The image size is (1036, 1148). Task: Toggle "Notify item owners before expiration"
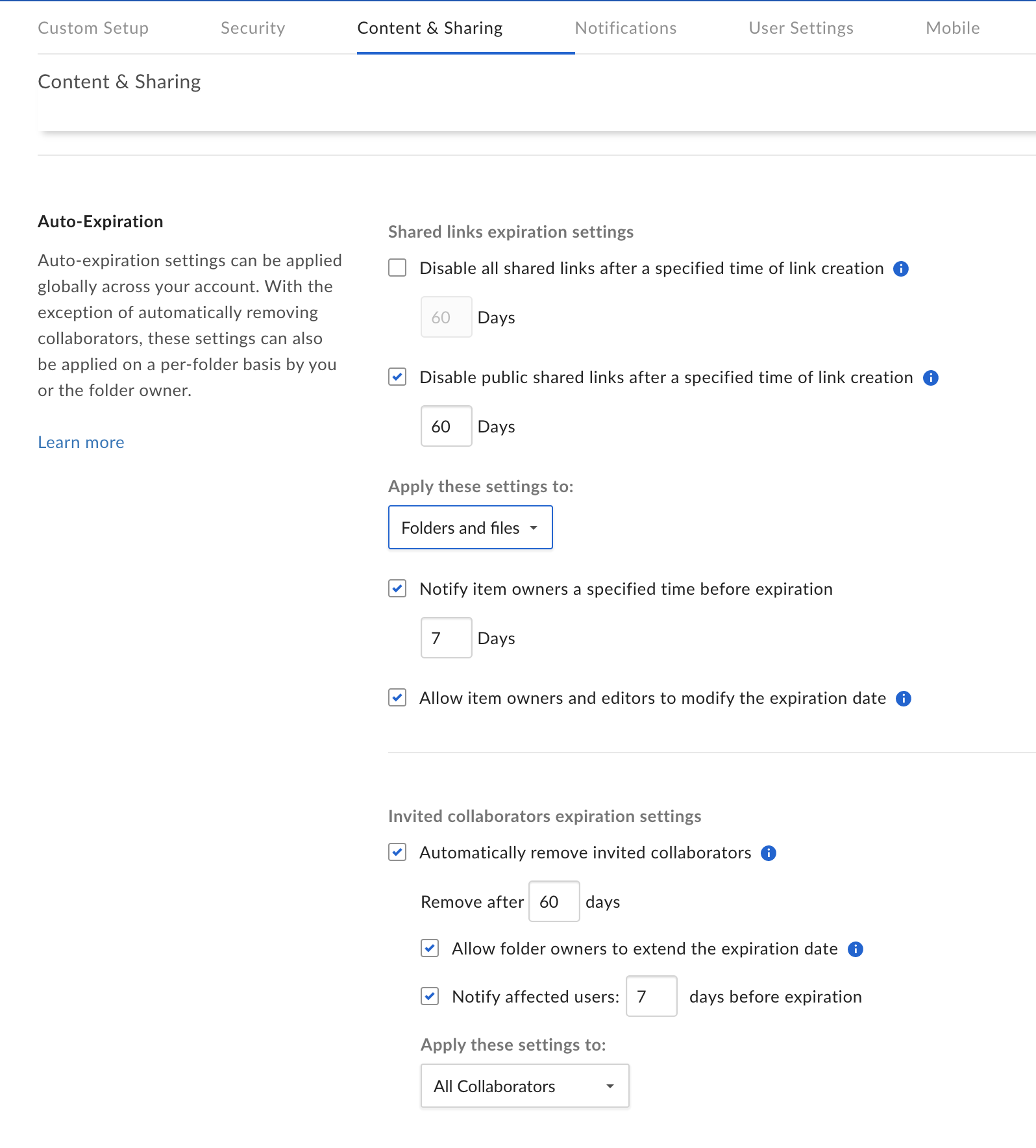pos(397,589)
